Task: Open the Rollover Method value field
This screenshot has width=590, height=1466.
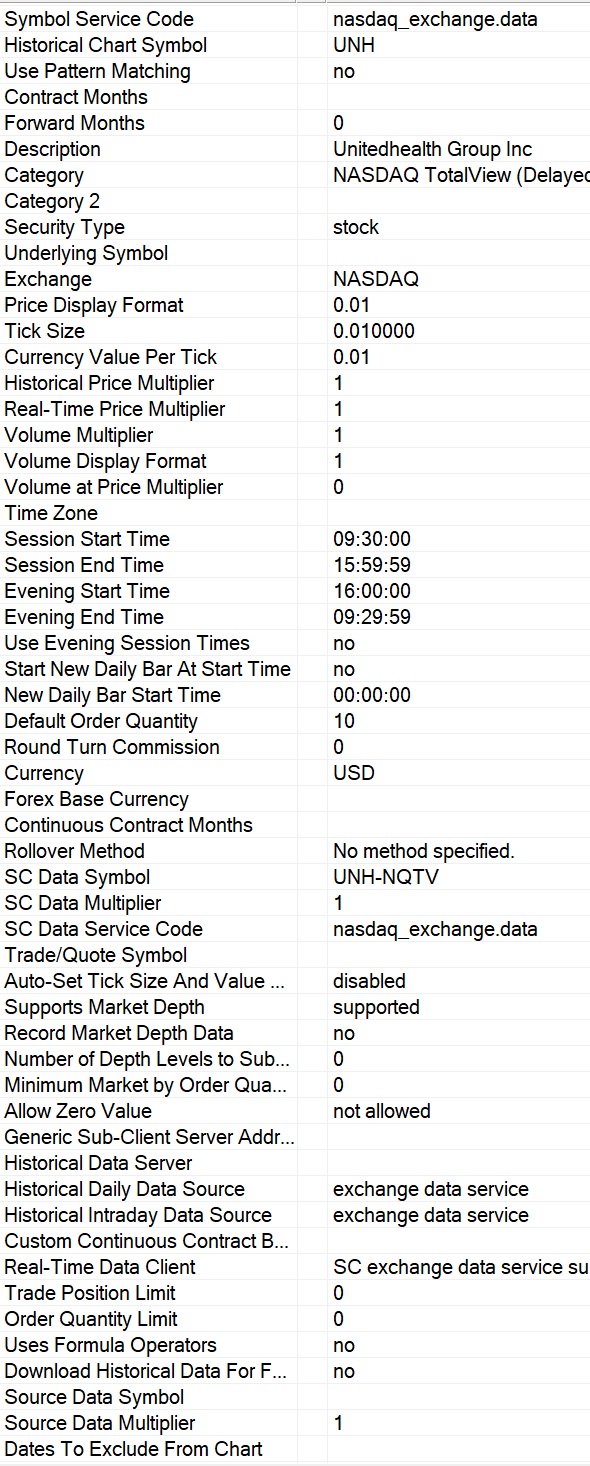Action: [459, 851]
